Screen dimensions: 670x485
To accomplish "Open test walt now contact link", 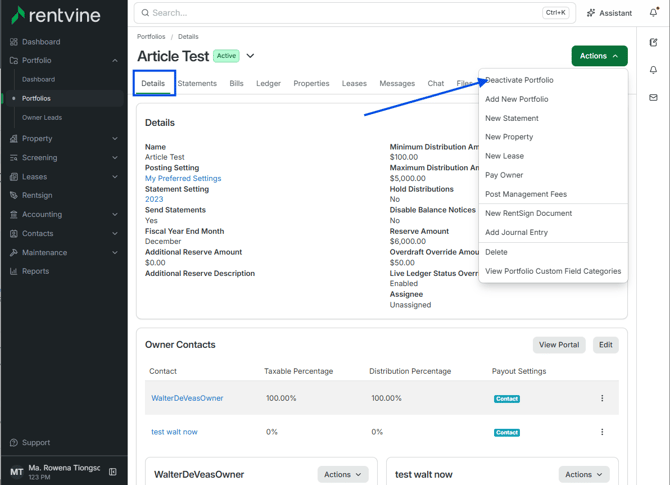I will (174, 432).
